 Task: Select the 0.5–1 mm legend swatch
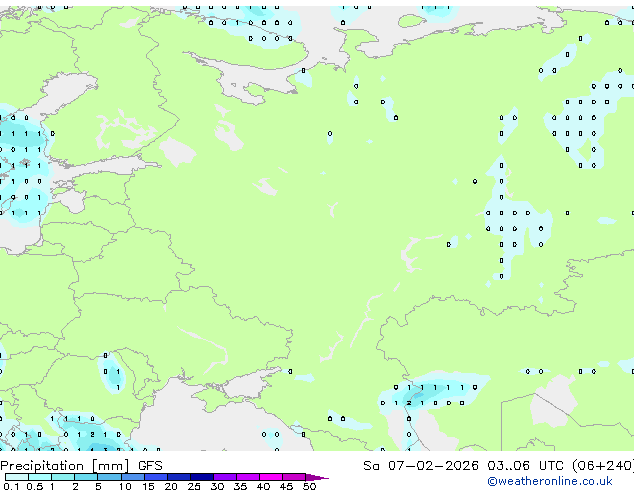(x=40, y=477)
